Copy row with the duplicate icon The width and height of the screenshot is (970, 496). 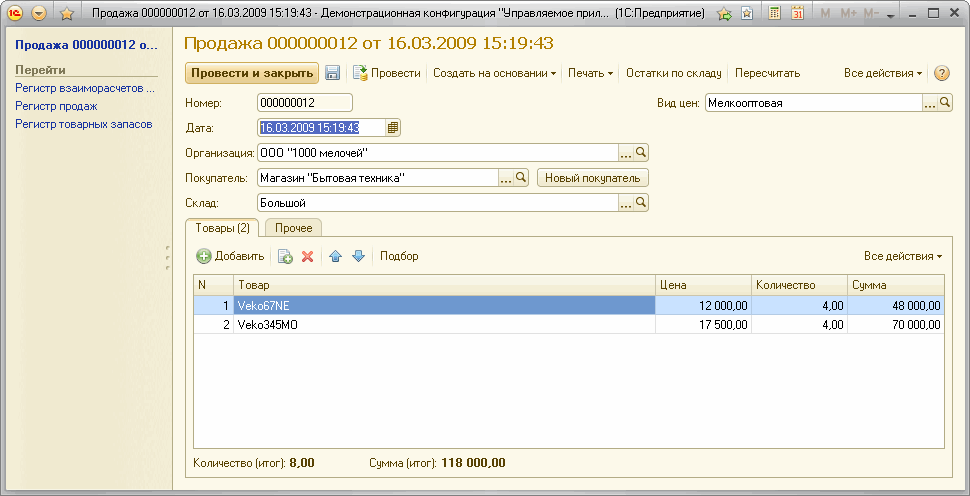tap(285, 256)
